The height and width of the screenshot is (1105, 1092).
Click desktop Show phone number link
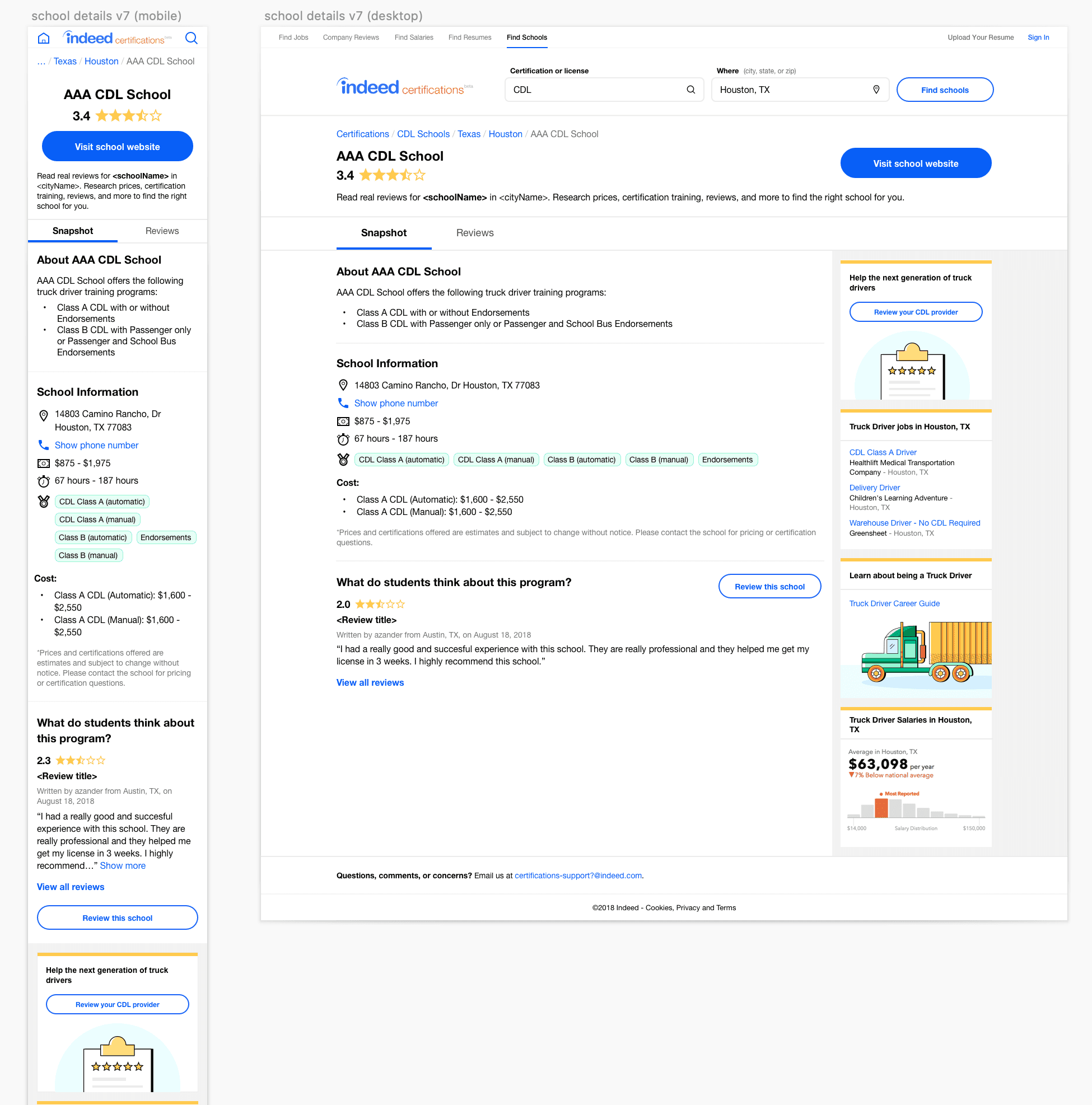[396, 403]
